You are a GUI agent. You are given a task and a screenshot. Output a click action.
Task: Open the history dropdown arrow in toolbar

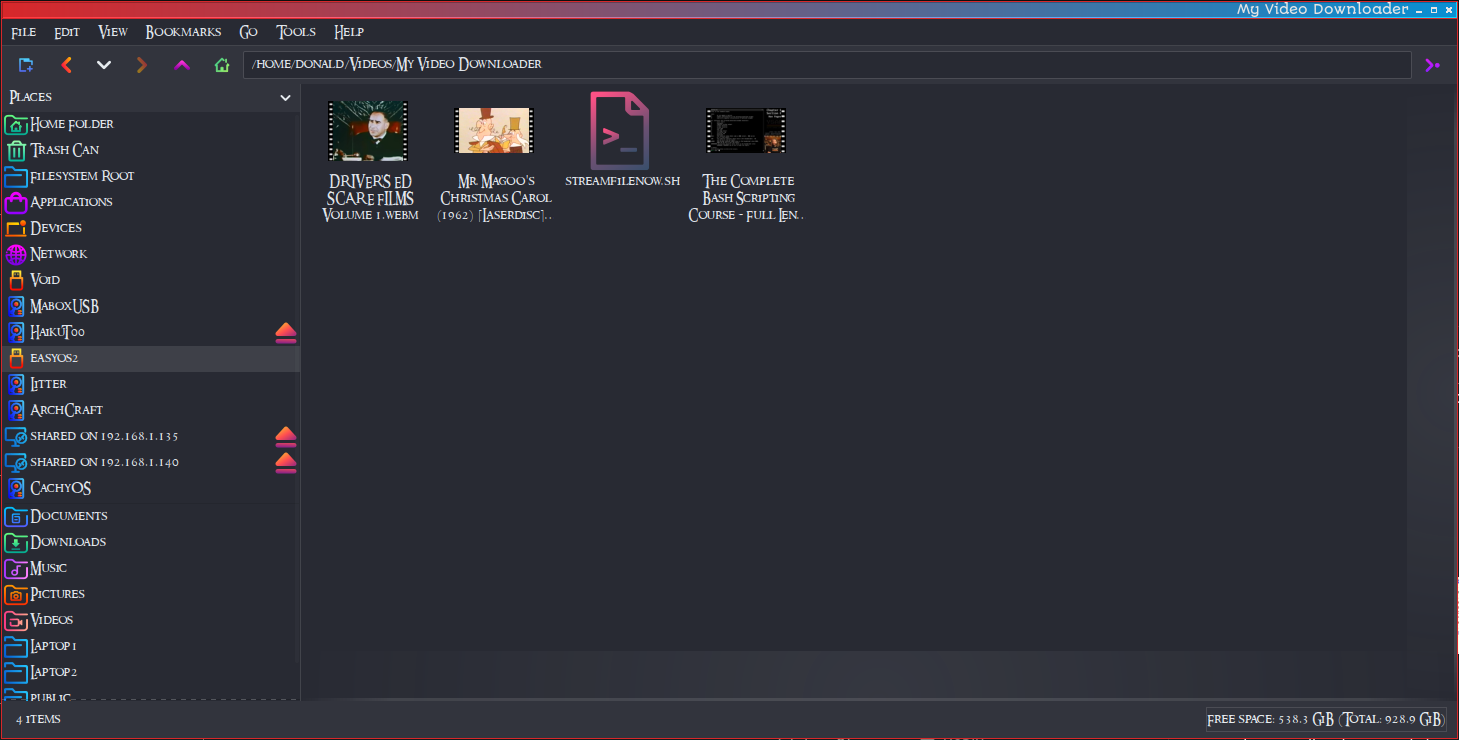click(x=104, y=65)
